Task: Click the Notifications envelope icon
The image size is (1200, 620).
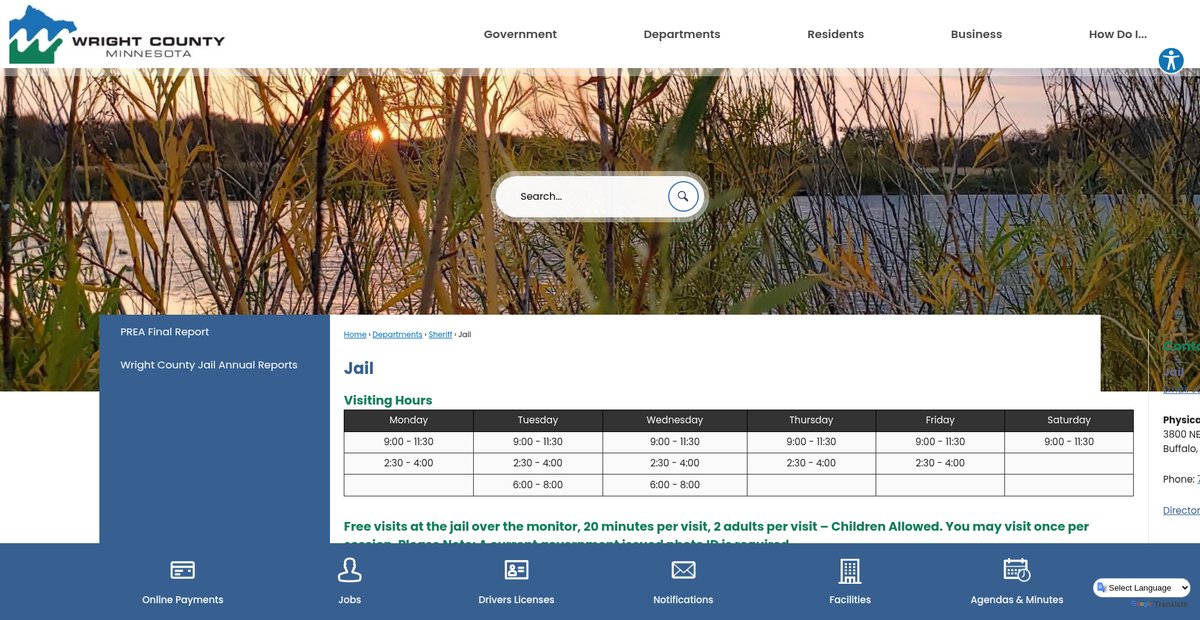Action: (683, 570)
